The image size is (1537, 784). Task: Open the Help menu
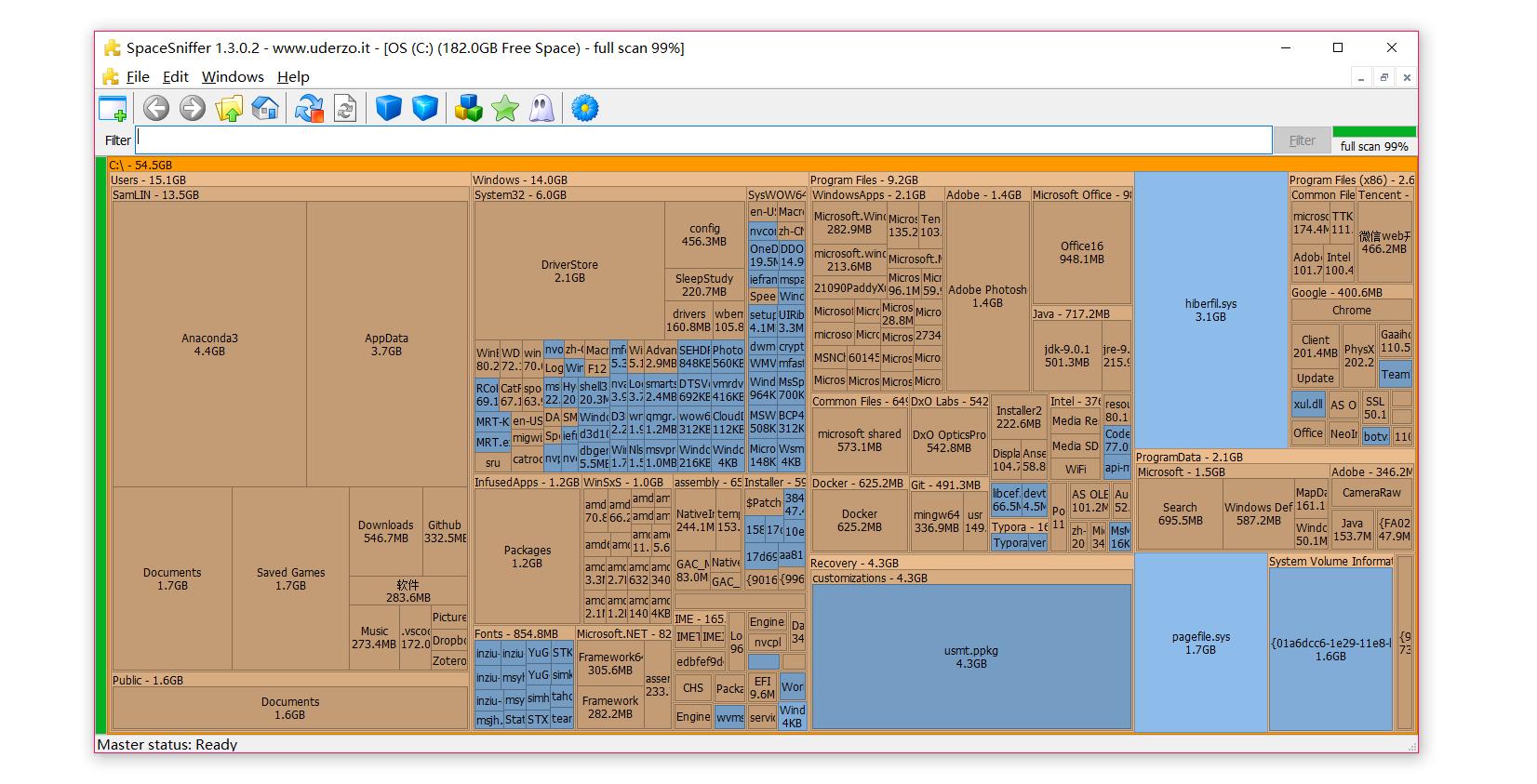(x=293, y=77)
